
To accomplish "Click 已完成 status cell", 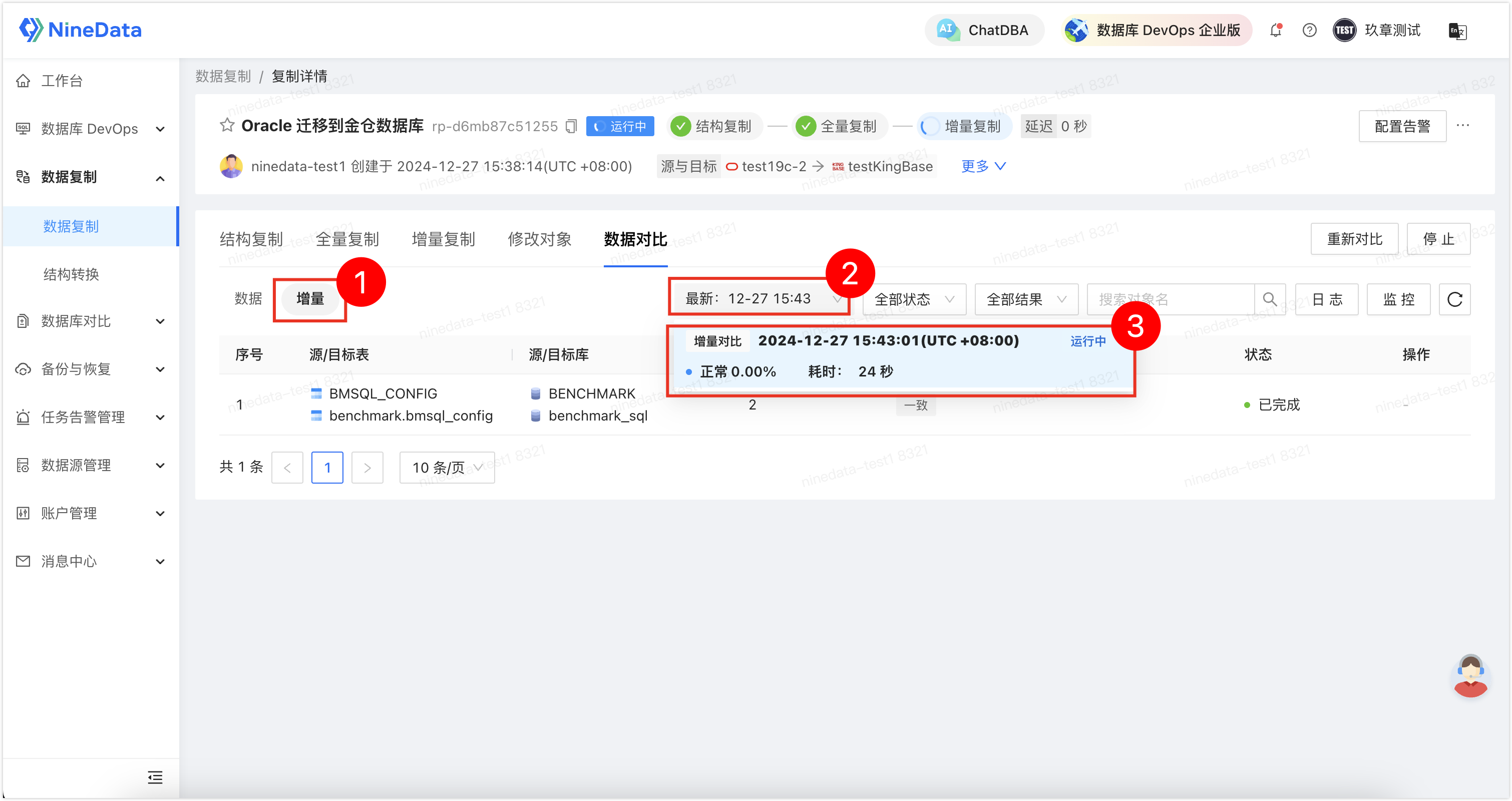I will 1272,405.
